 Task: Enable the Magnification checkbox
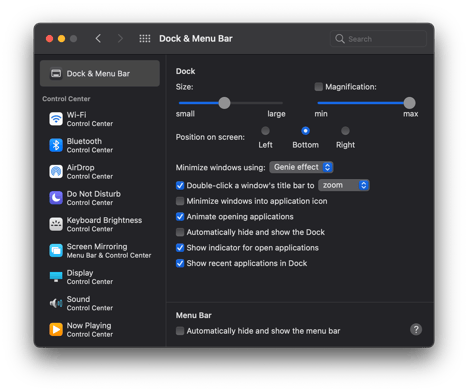point(319,87)
